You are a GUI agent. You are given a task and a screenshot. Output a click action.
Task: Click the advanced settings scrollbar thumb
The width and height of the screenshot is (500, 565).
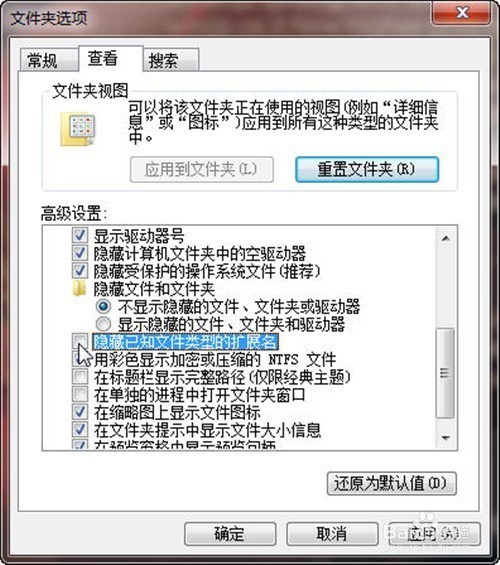(446, 373)
